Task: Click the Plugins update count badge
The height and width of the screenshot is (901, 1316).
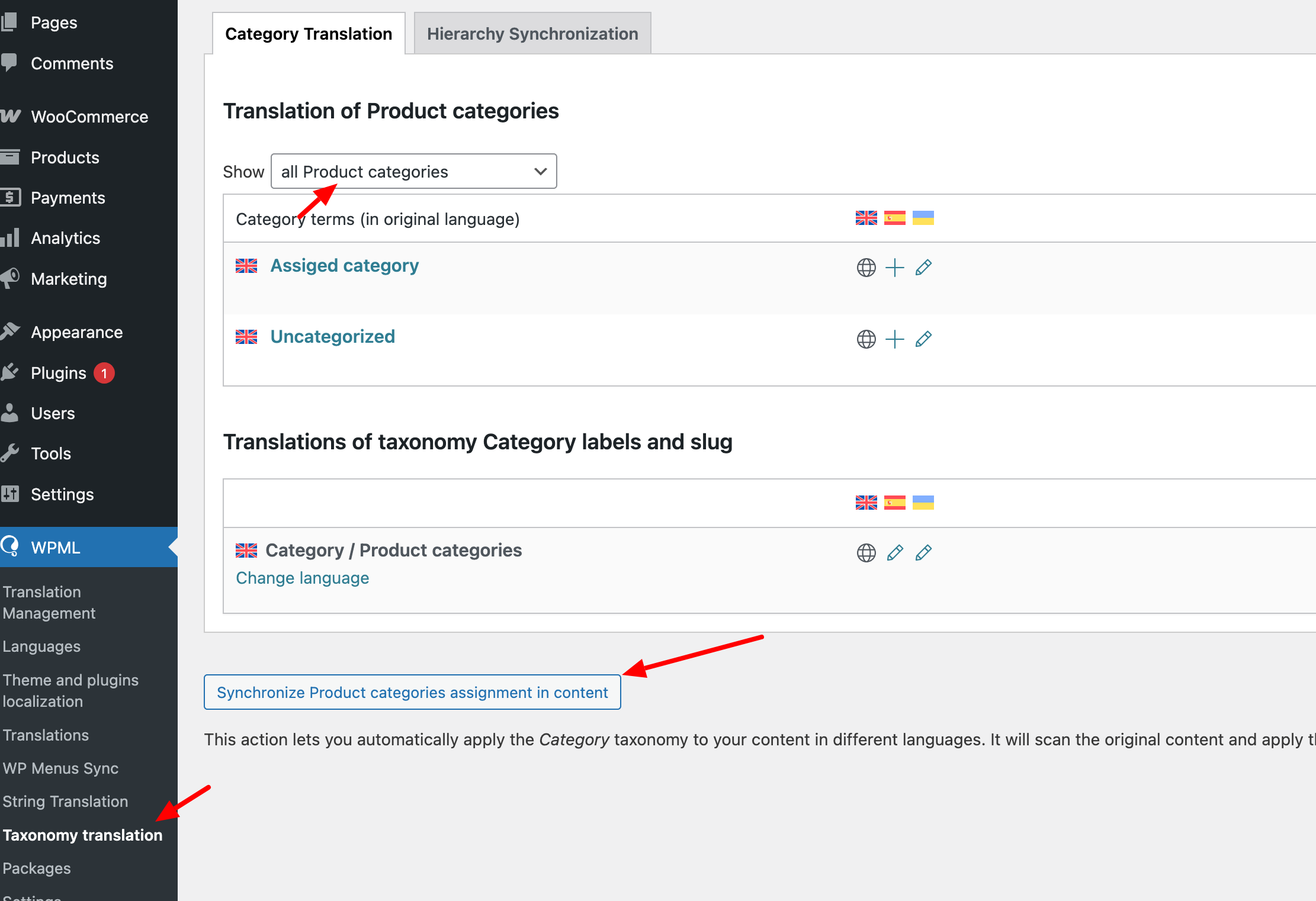Action: pyautogui.click(x=104, y=373)
